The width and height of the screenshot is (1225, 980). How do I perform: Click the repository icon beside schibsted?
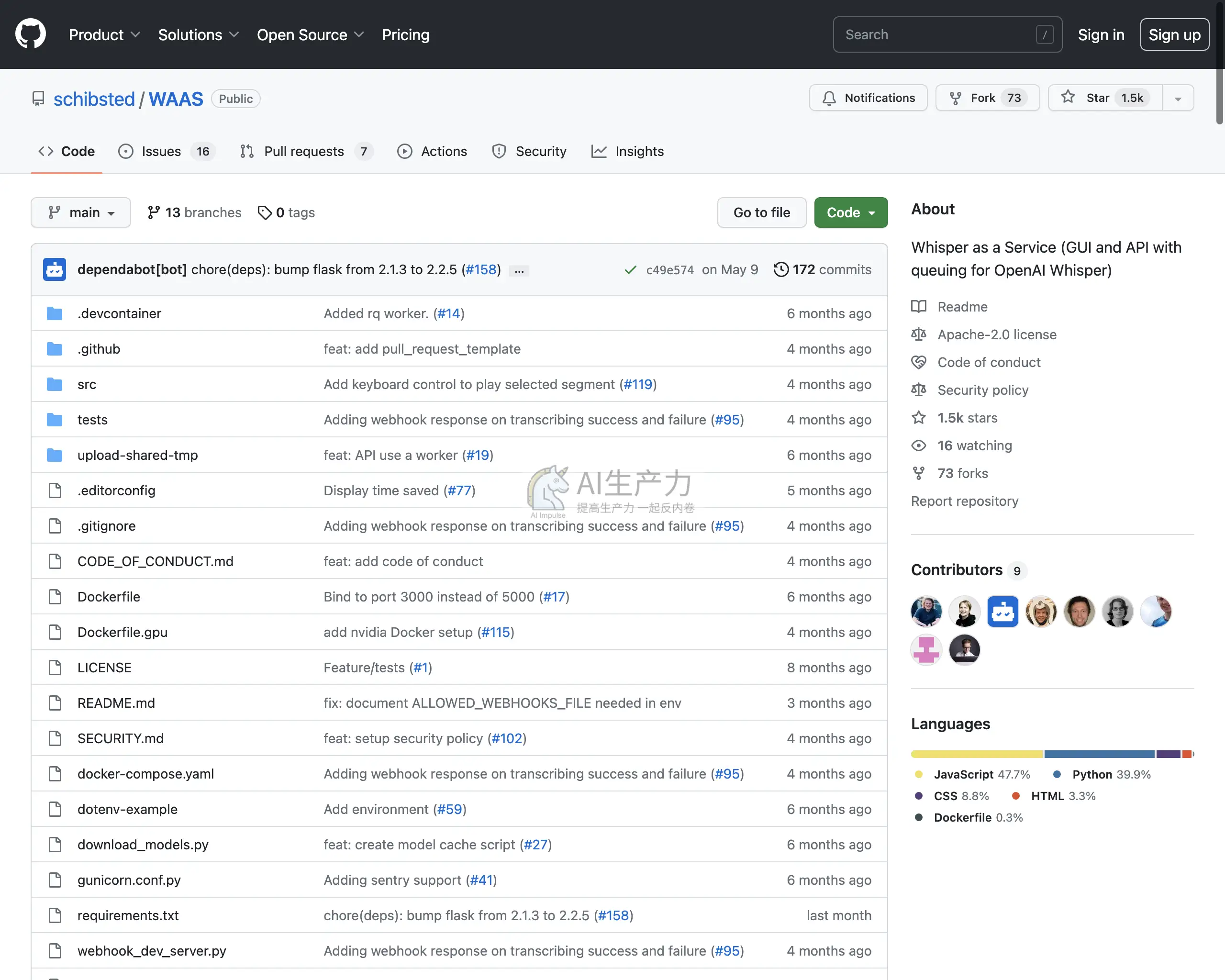click(38, 99)
